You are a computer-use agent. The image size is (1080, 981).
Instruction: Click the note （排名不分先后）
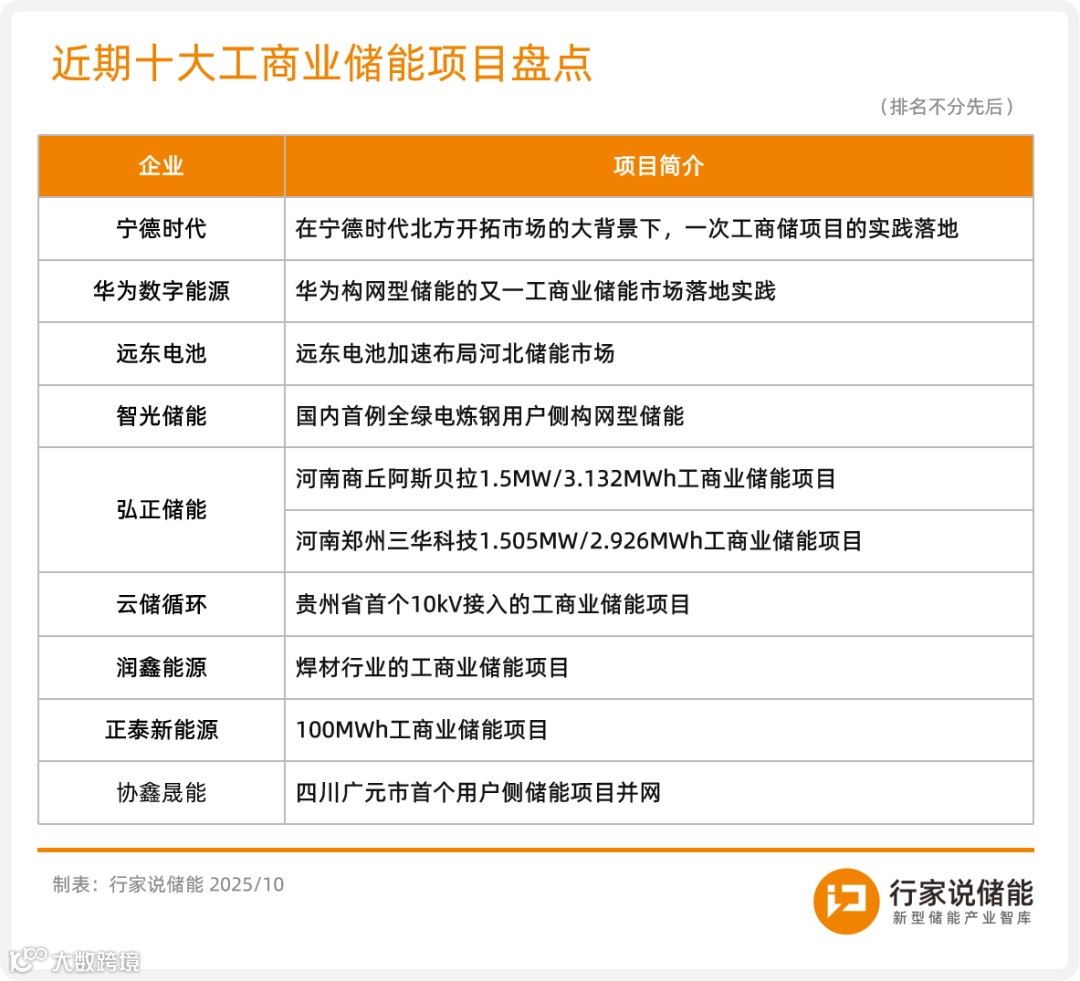pos(947,107)
